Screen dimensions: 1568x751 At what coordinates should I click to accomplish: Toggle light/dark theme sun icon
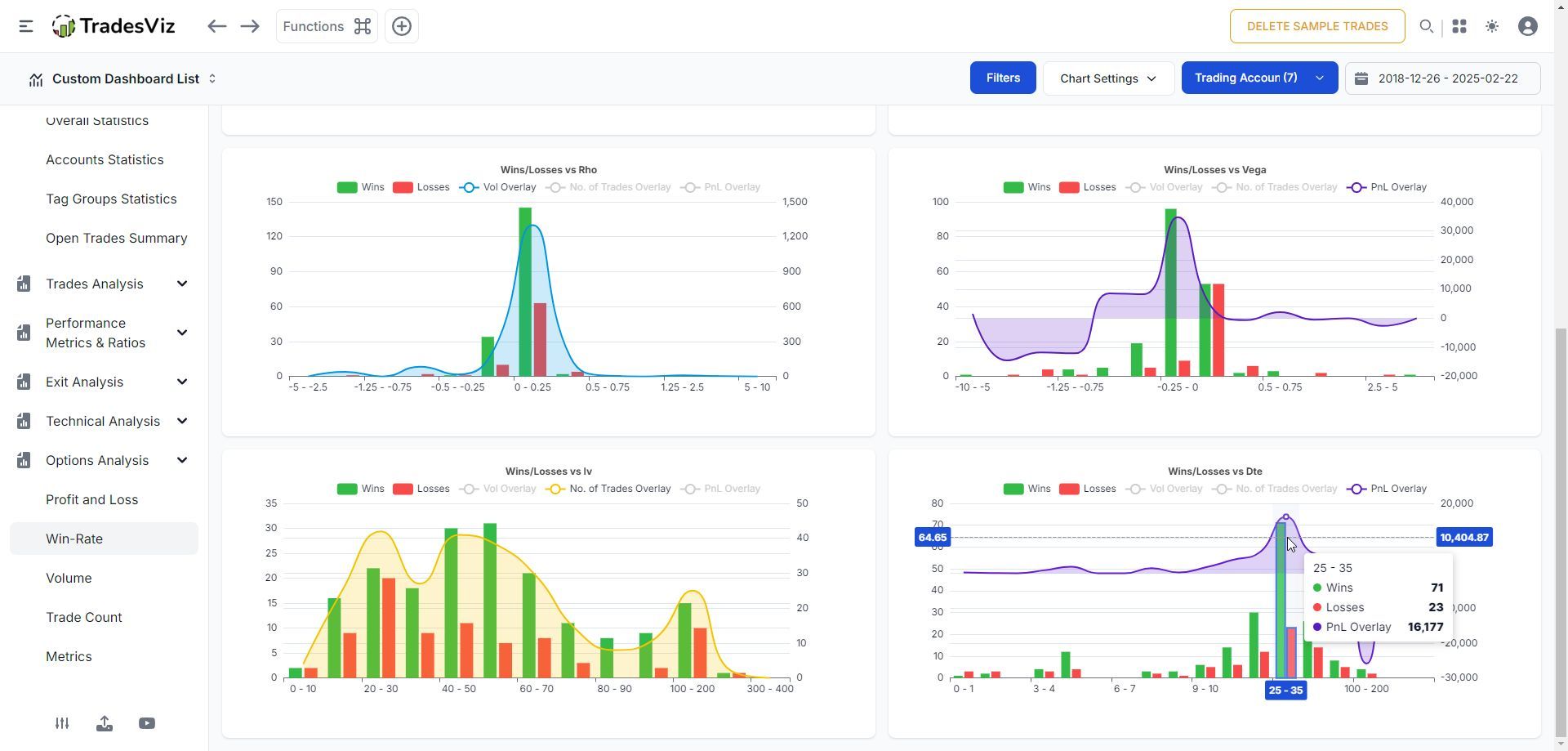coord(1492,26)
